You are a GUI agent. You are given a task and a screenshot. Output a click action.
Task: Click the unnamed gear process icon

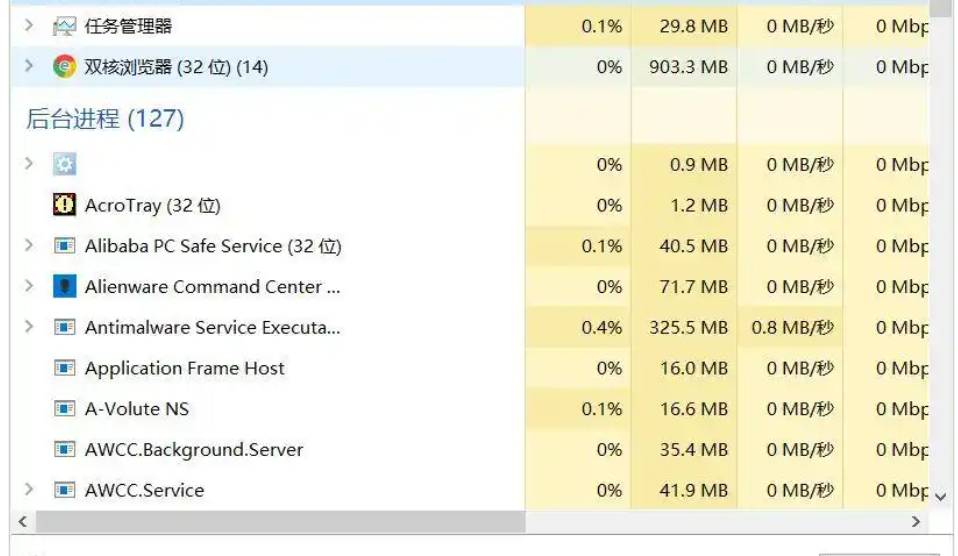pyautogui.click(x=64, y=165)
